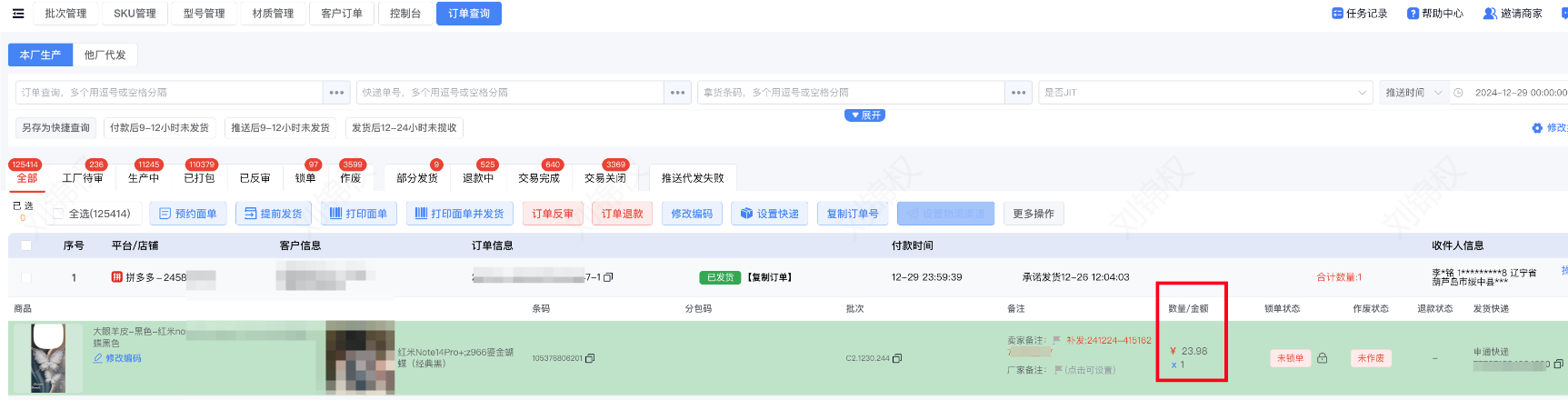1568x400 pixels.
Task: Toggle the table header select-all checkbox
Action: pyautogui.click(x=26, y=245)
